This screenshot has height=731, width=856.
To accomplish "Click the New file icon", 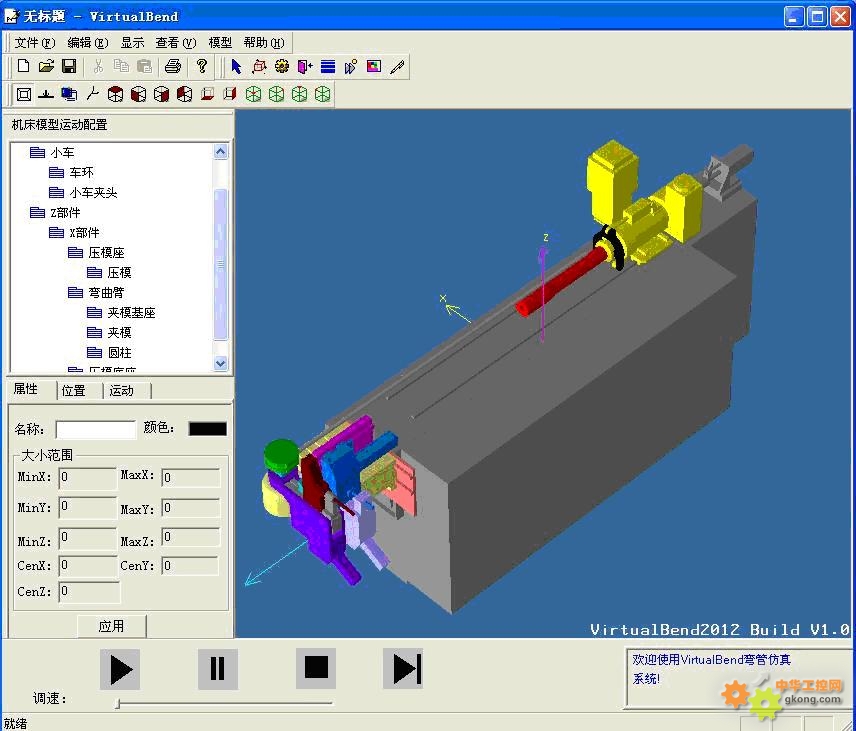I will (x=23, y=67).
